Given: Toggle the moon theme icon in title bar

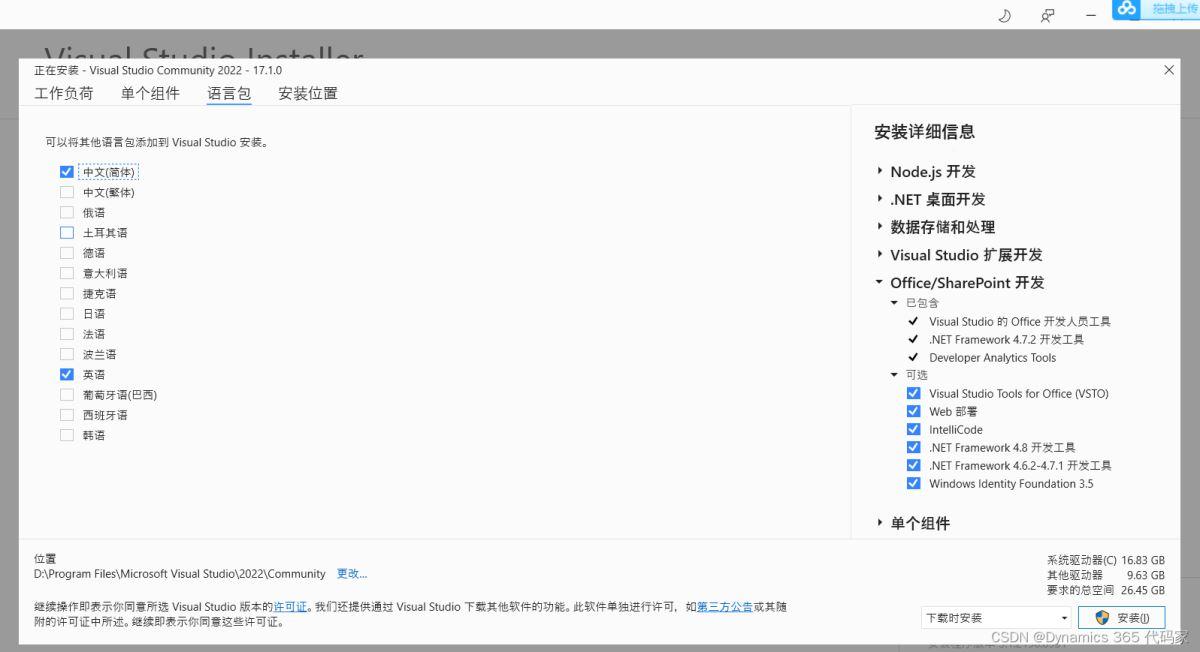Looking at the screenshot, I should [x=1005, y=15].
